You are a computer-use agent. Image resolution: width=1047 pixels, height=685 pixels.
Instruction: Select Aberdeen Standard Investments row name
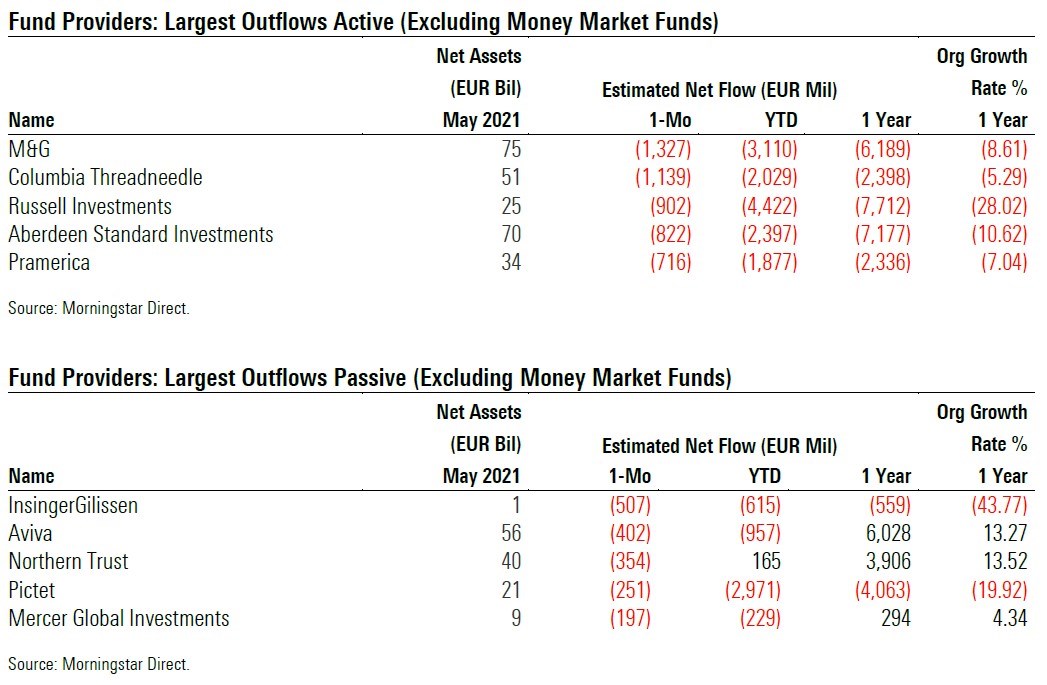(141, 235)
